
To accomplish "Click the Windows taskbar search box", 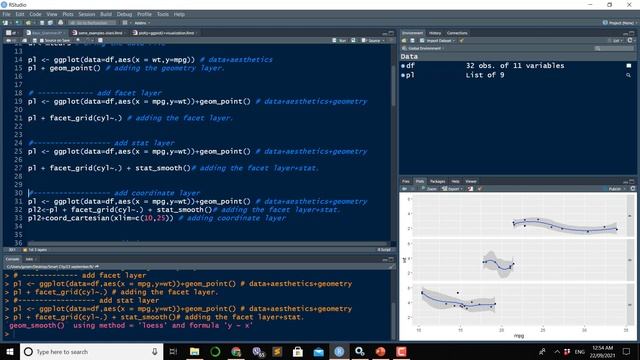I will (91, 351).
